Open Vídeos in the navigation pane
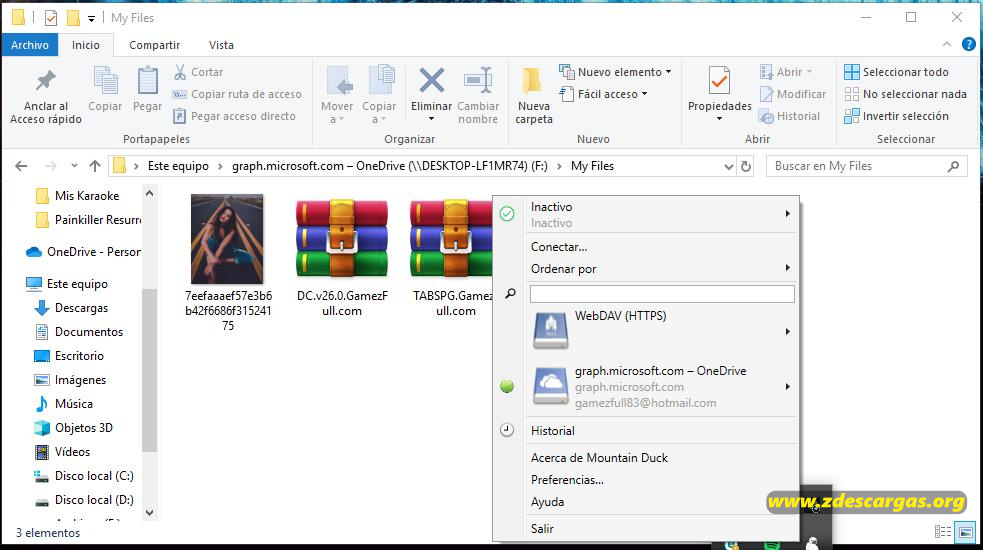Screen dimensions: 983x550 tap(63, 452)
